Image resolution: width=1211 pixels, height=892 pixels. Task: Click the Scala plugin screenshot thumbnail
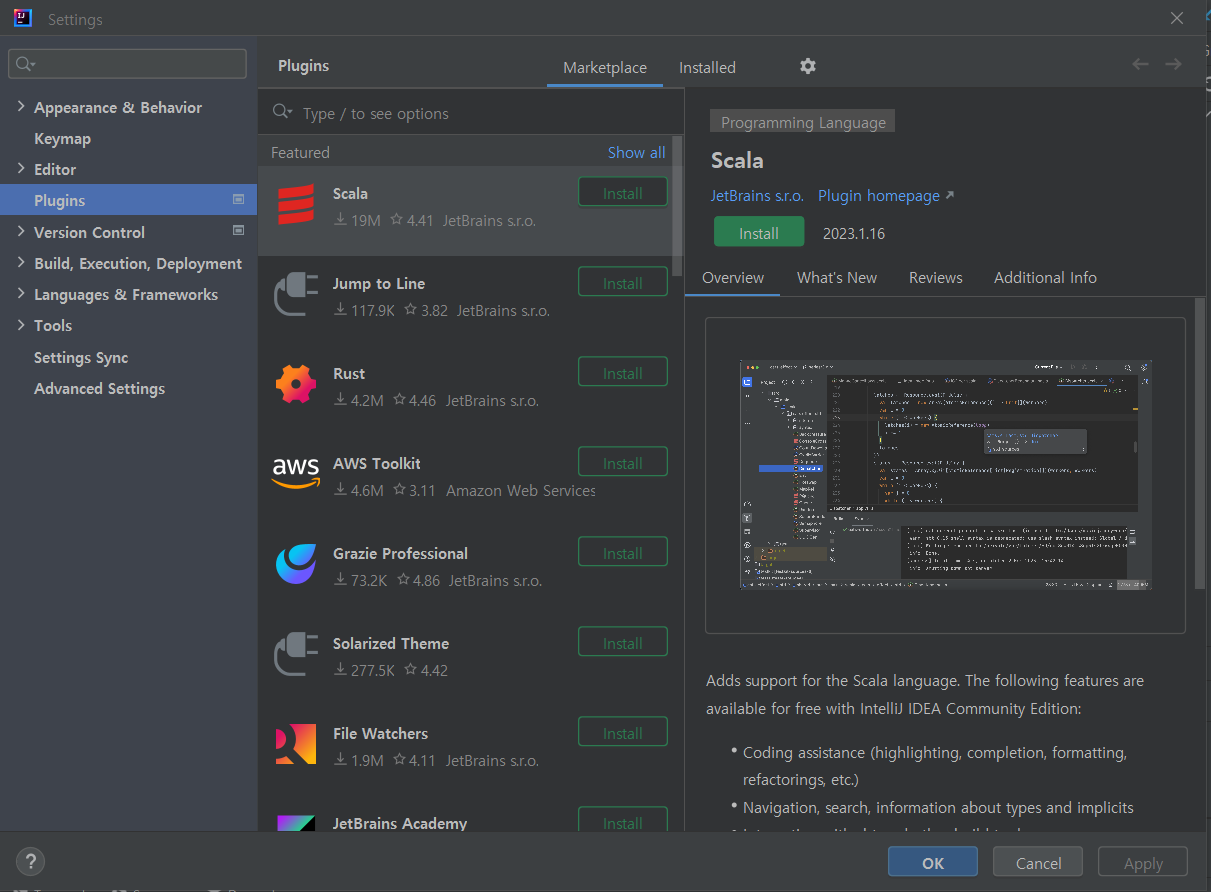click(945, 475)
